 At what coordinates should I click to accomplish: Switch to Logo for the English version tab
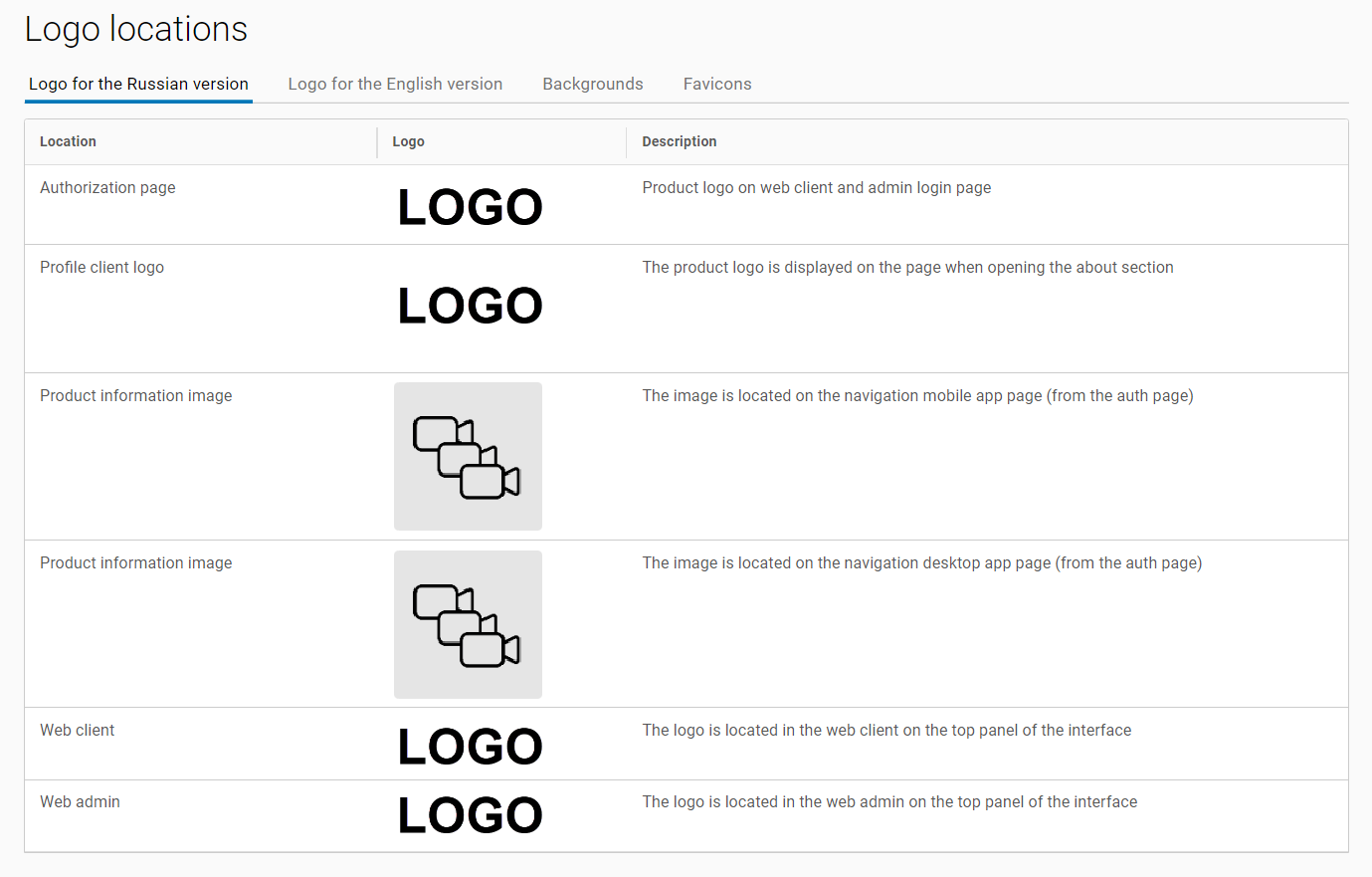click(x=395, y=84)
